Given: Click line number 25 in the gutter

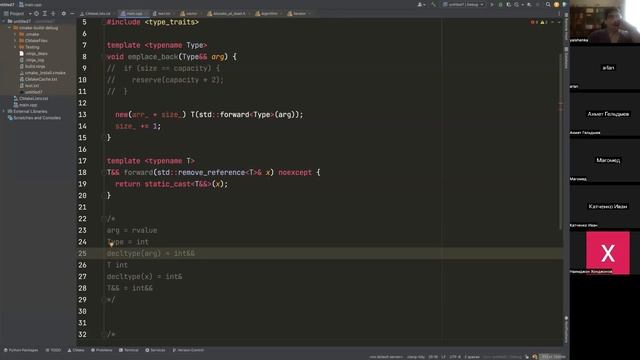Looking at the screenshot, I should pyautogui.click(x=82, y=253).
